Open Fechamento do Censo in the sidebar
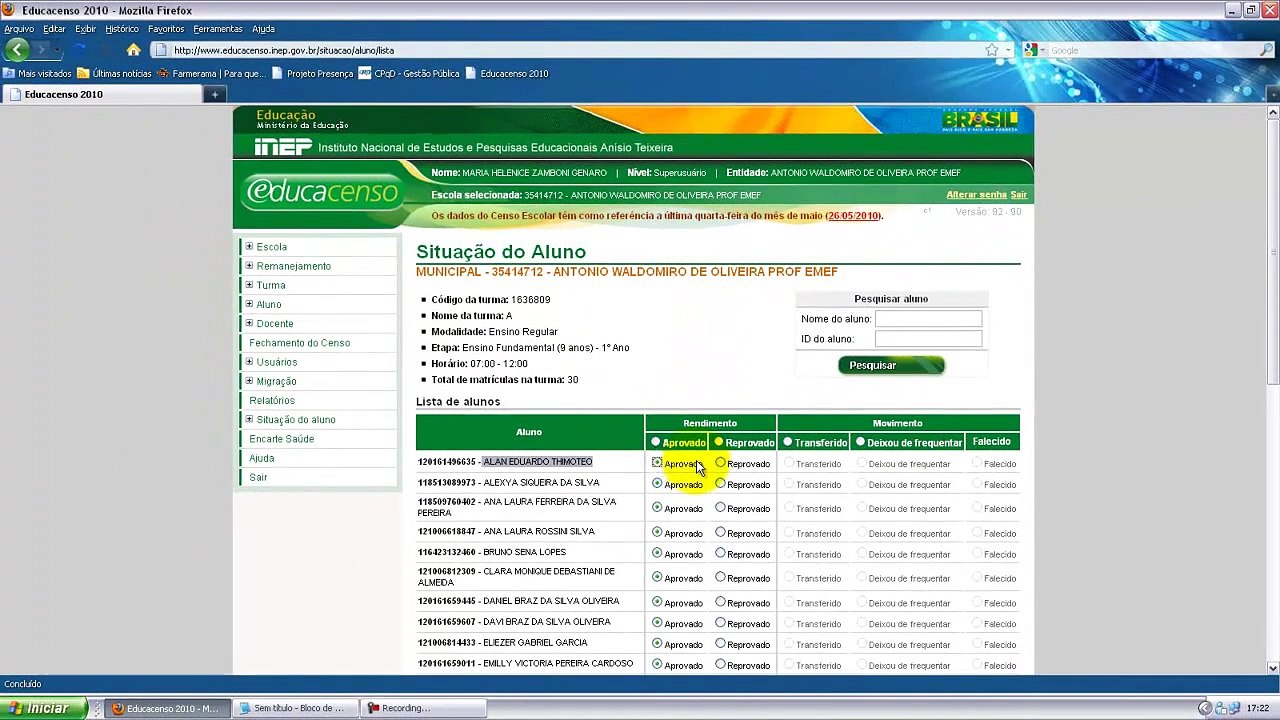1280x720 pixels. 299,343
